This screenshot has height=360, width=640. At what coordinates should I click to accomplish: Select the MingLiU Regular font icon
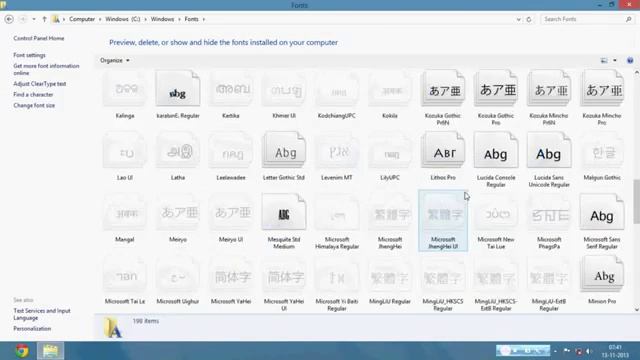point(390,274)
